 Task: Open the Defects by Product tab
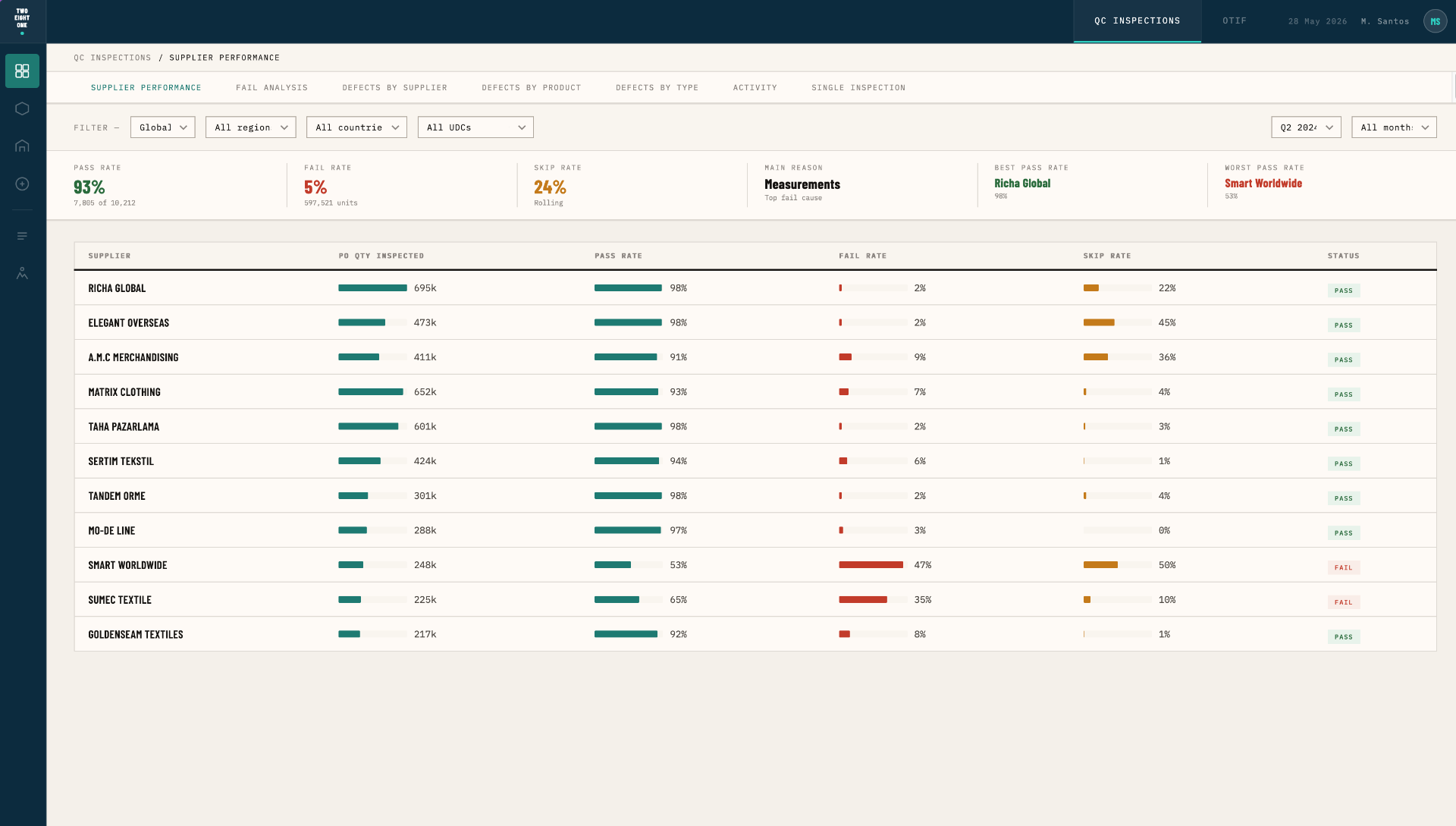pyautogui.click(x=531, y=88)
